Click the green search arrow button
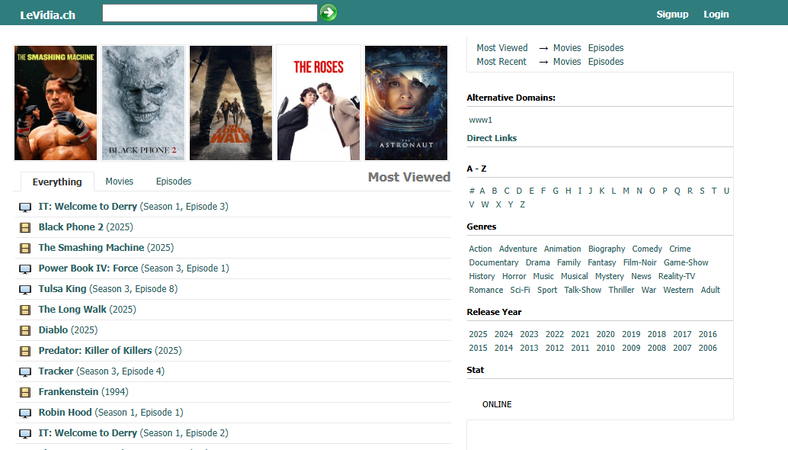 click(329, 13)
